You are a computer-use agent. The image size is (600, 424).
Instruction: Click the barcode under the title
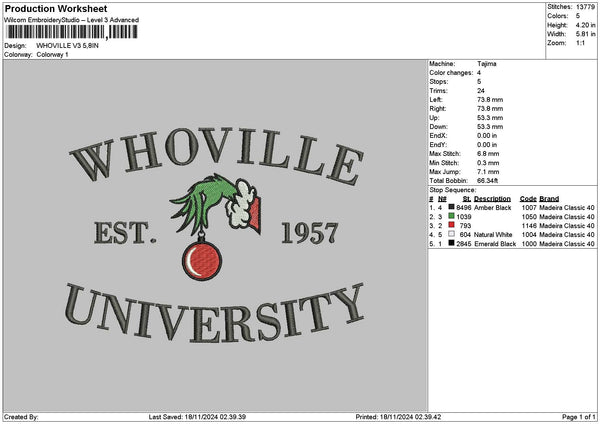(72, 32)
